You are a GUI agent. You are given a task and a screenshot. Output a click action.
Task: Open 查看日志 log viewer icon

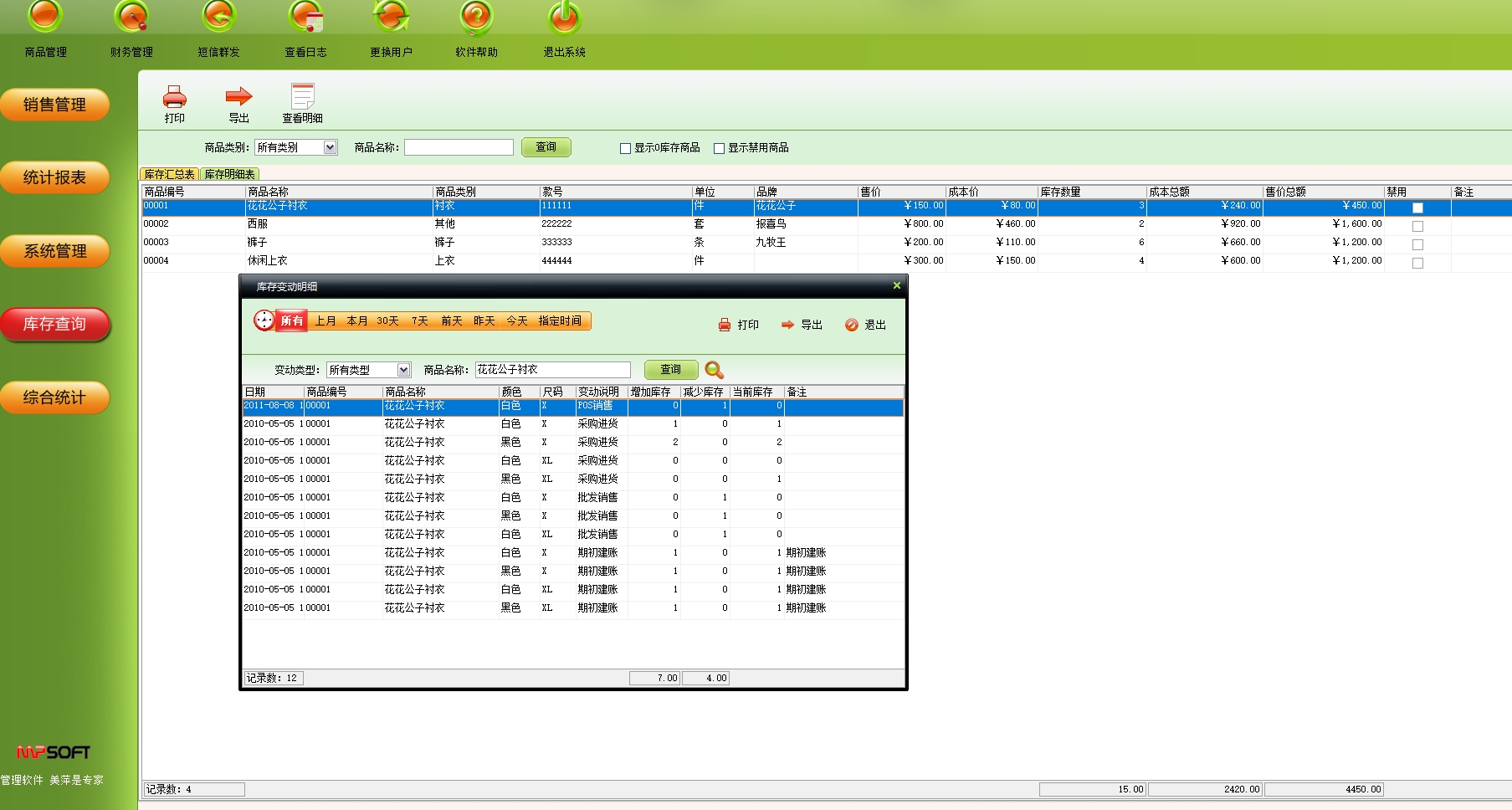click(x=305, y=18)
